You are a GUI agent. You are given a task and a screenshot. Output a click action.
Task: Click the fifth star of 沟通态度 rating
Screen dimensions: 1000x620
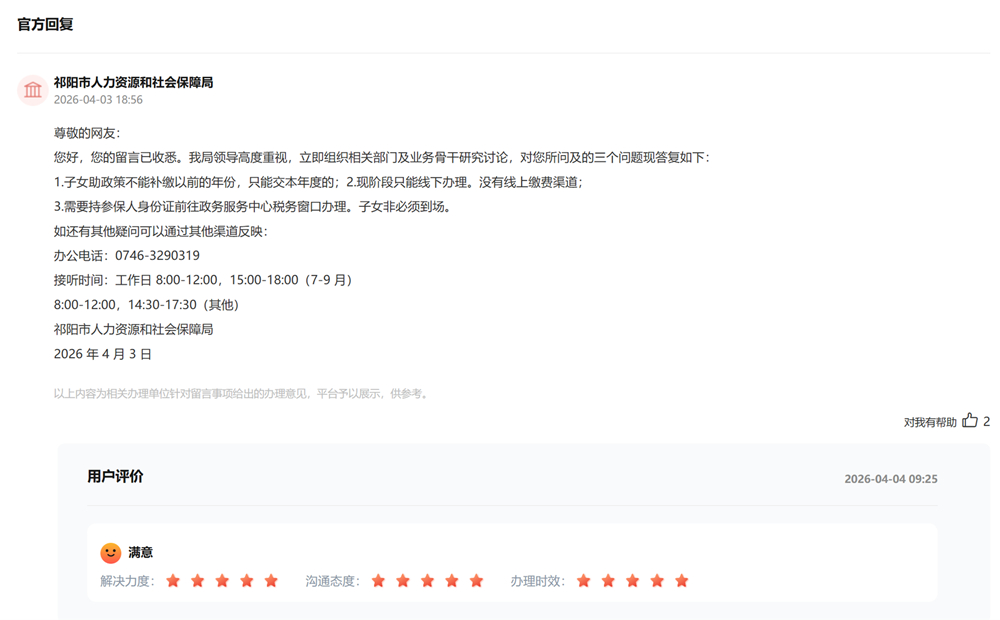476,580
